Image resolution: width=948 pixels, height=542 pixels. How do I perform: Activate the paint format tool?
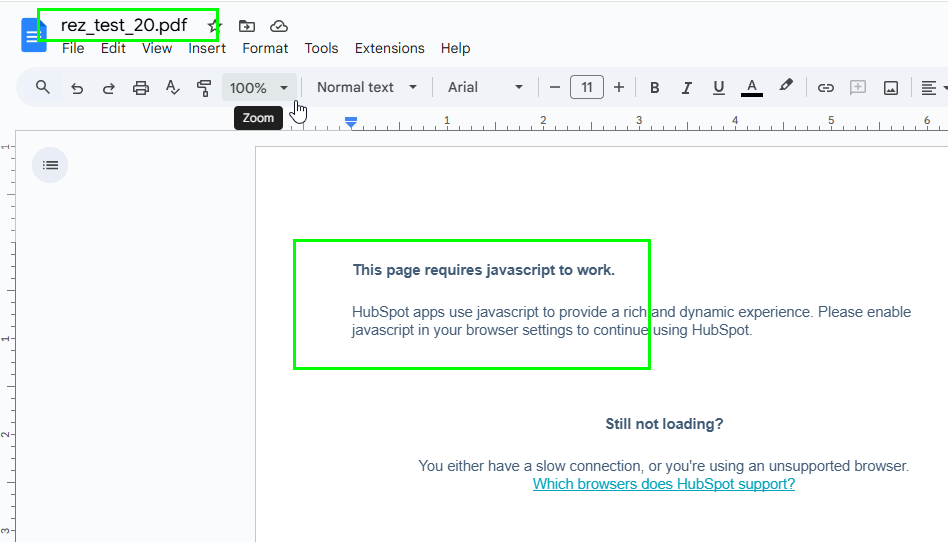coord(204,88)
